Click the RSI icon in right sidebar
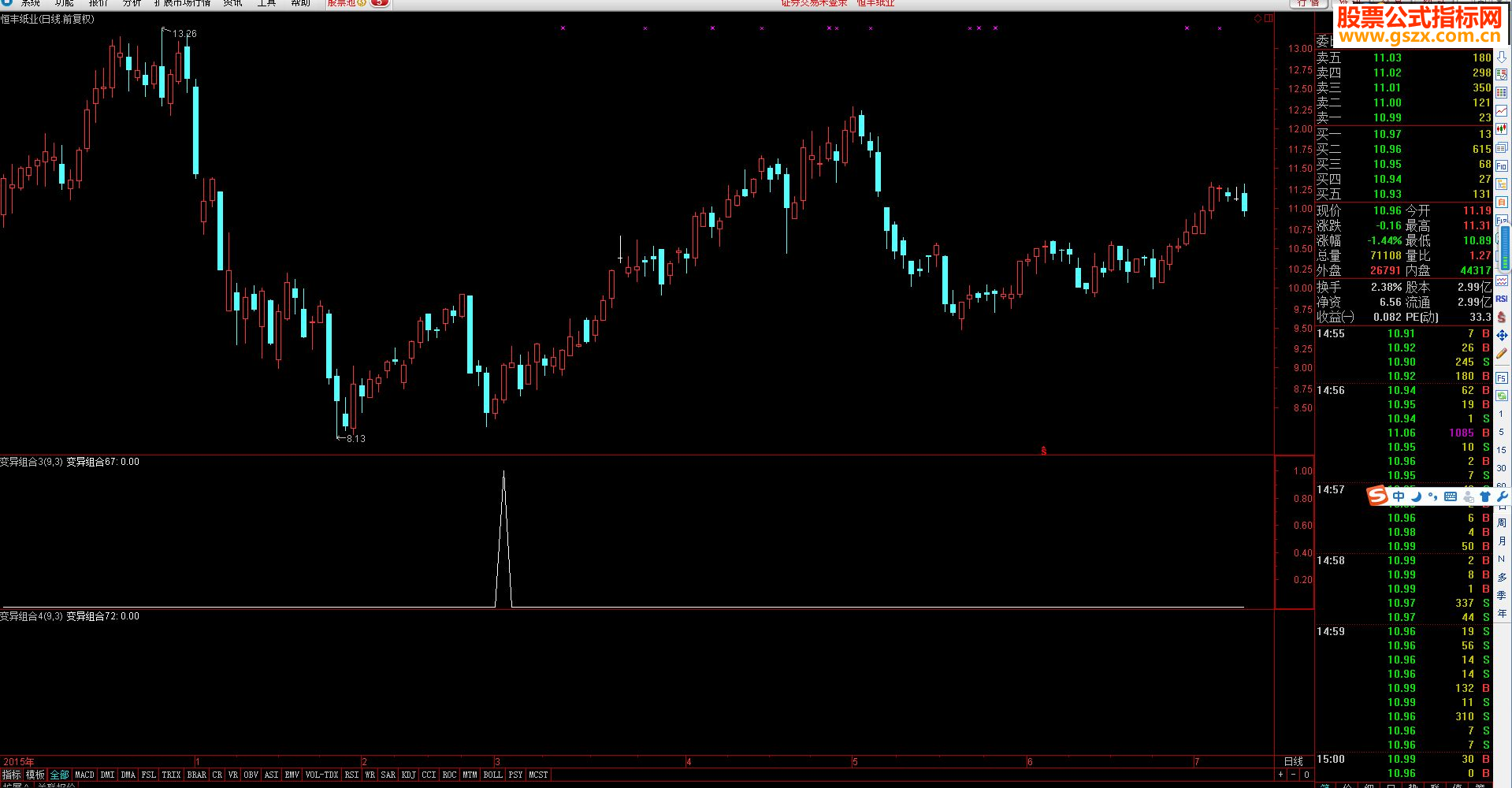Screen dimensions: 1512x788 coord(1502,299)
